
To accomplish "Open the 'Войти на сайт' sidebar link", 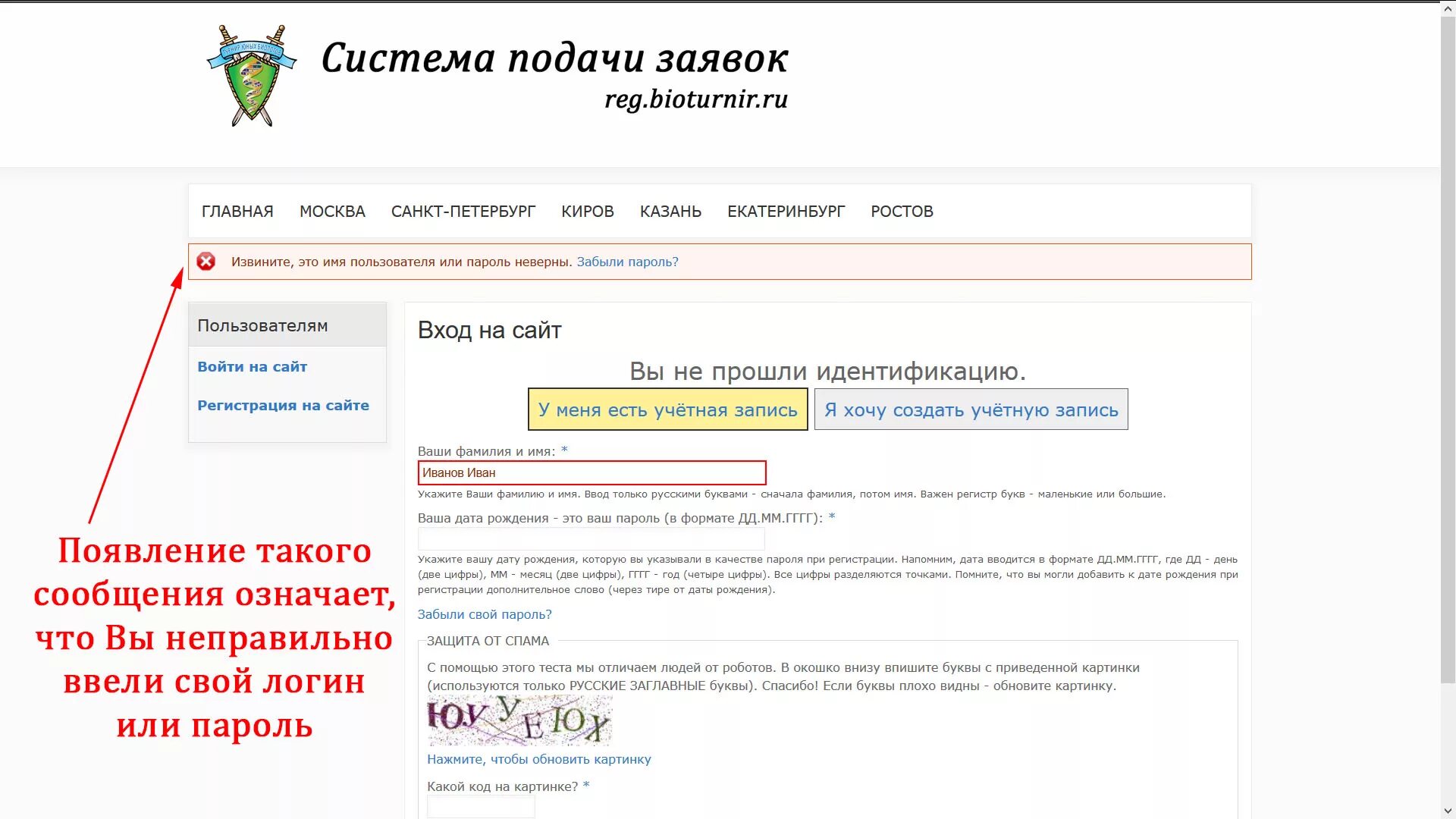I will click(x=252, y=367).
